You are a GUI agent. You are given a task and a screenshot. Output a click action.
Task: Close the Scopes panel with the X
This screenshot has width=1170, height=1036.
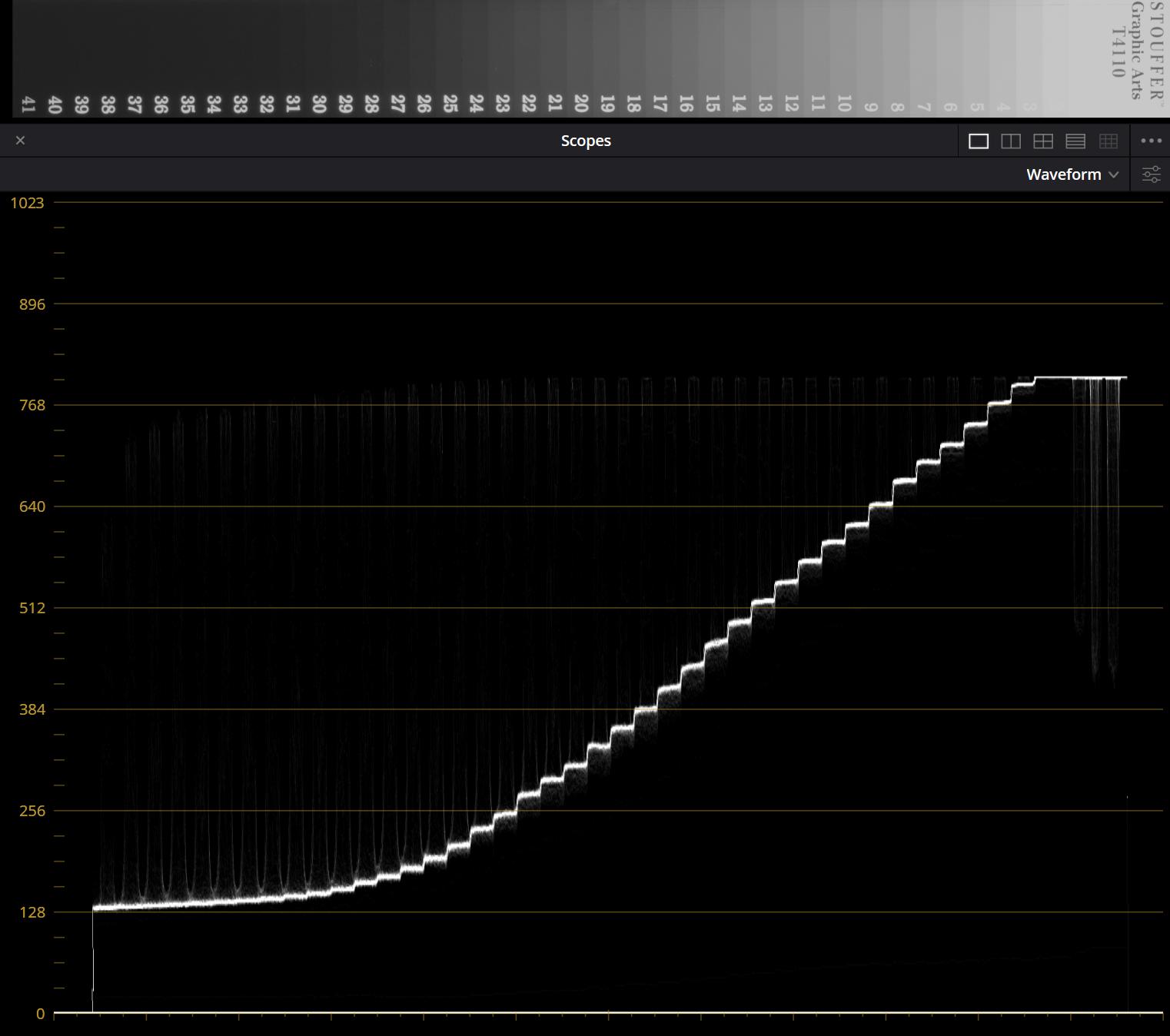(21, 140)
